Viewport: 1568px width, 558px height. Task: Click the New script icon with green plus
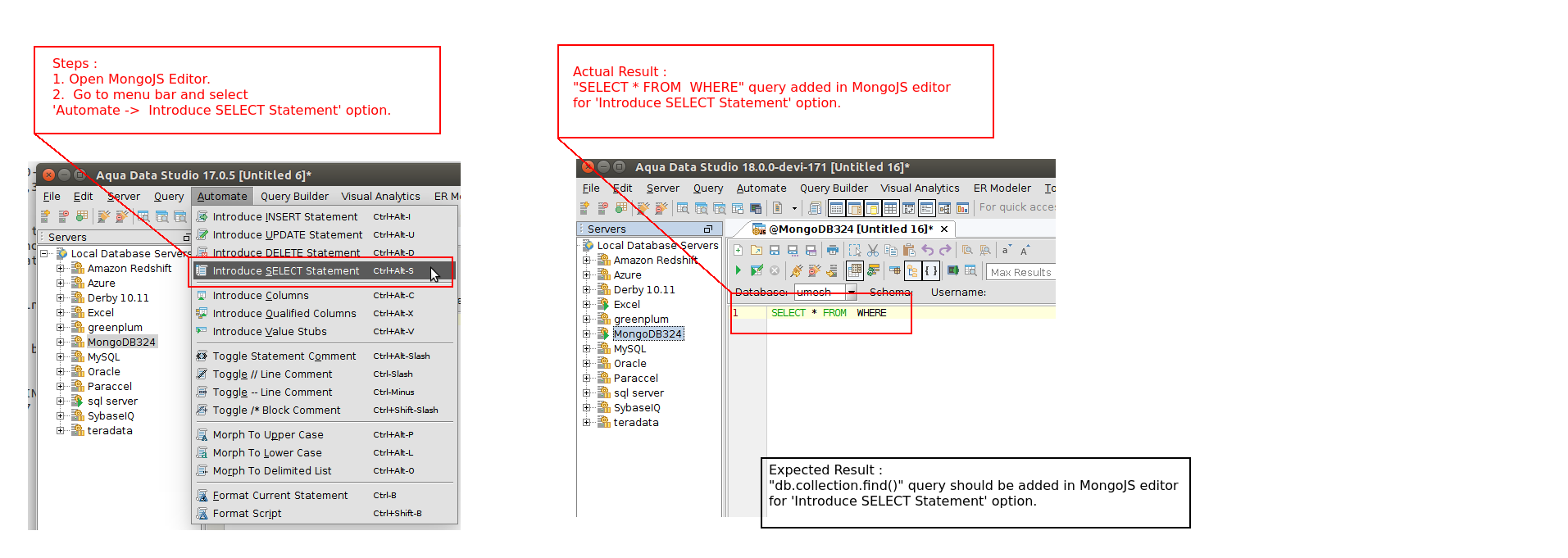point(738,250)
